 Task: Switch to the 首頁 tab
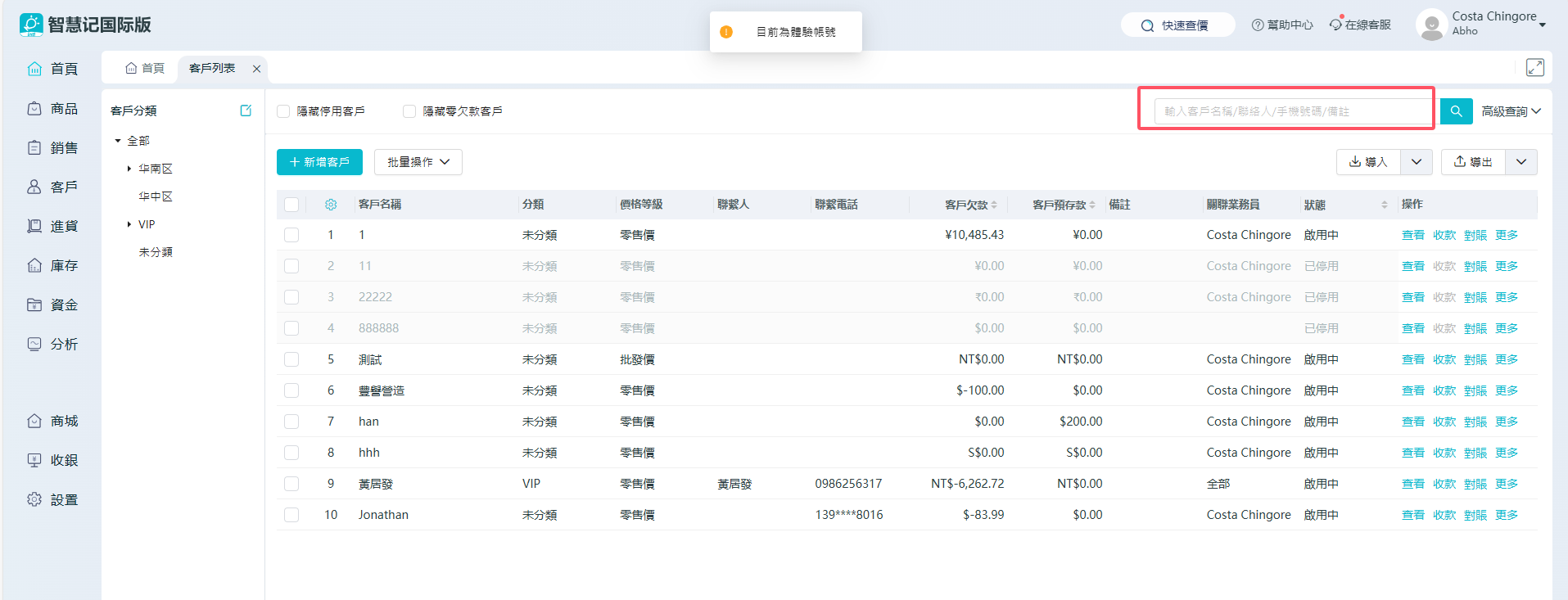coord(145,68)
